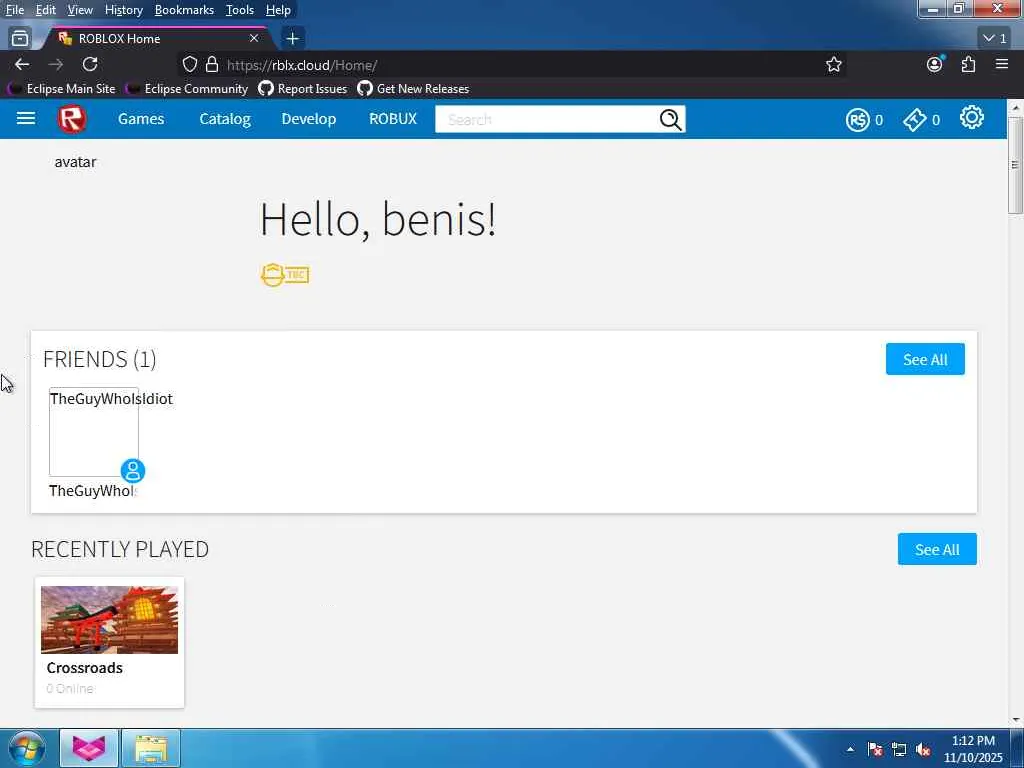Go to the Games page

(x=141, y=119)
